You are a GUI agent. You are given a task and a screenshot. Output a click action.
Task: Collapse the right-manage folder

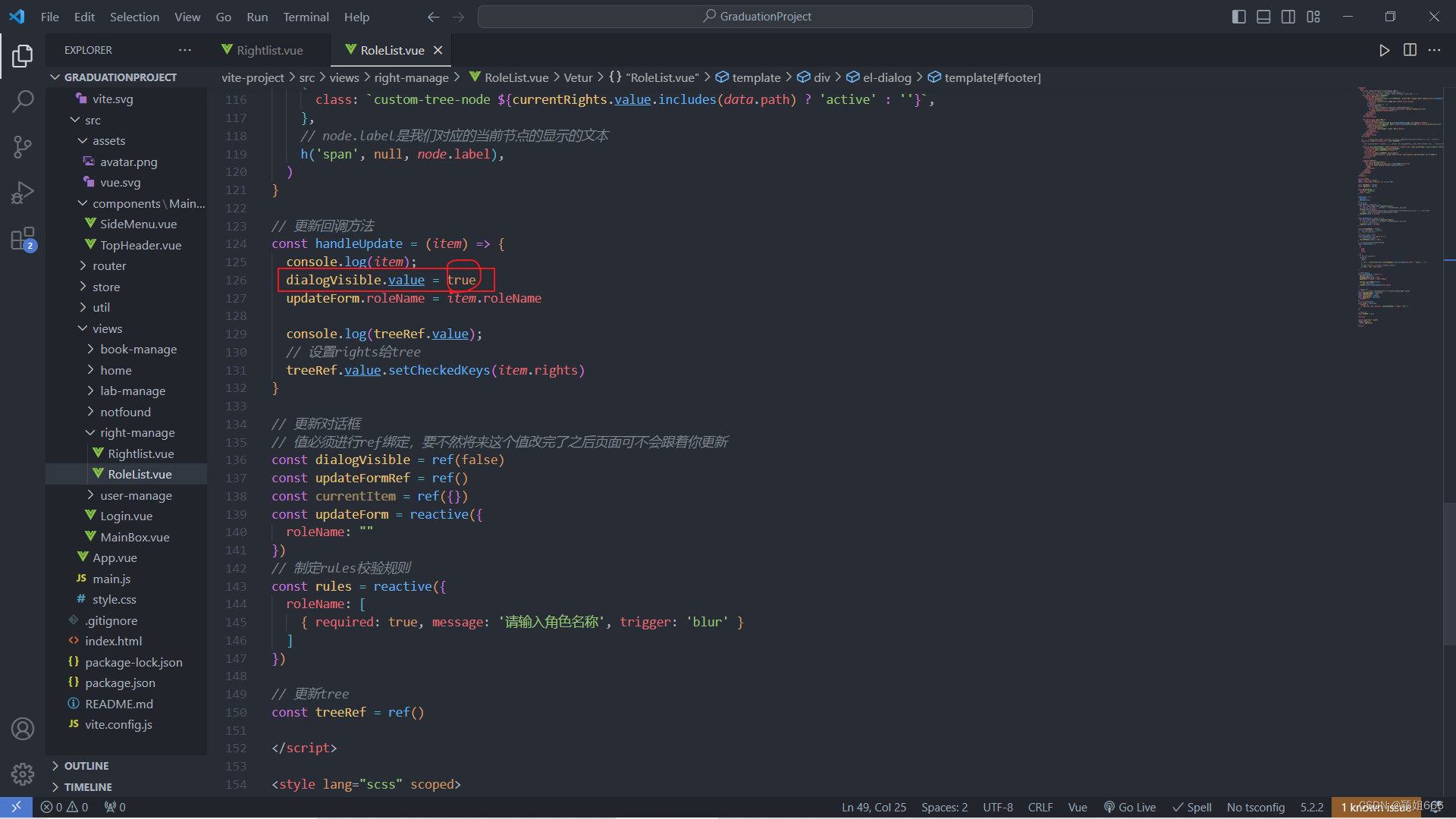click(137, 433)
